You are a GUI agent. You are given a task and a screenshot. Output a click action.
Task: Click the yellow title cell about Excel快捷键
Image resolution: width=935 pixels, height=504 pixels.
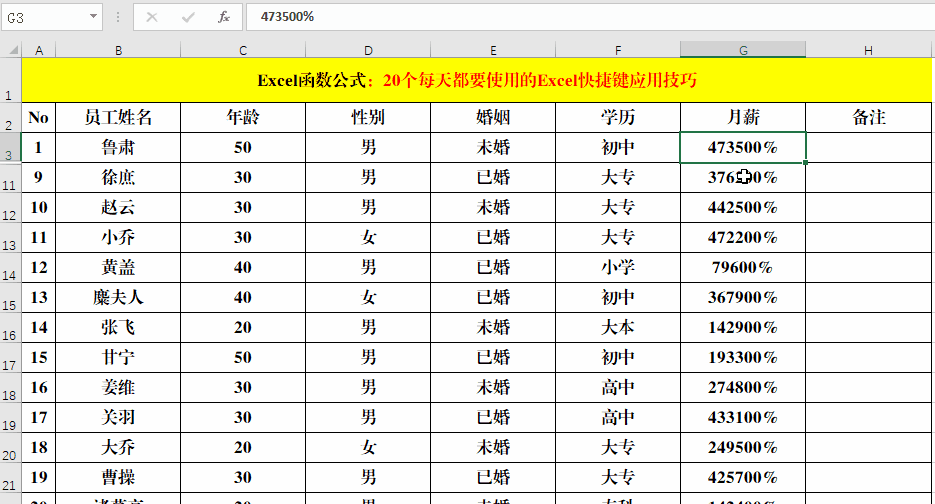click(476, 80)
